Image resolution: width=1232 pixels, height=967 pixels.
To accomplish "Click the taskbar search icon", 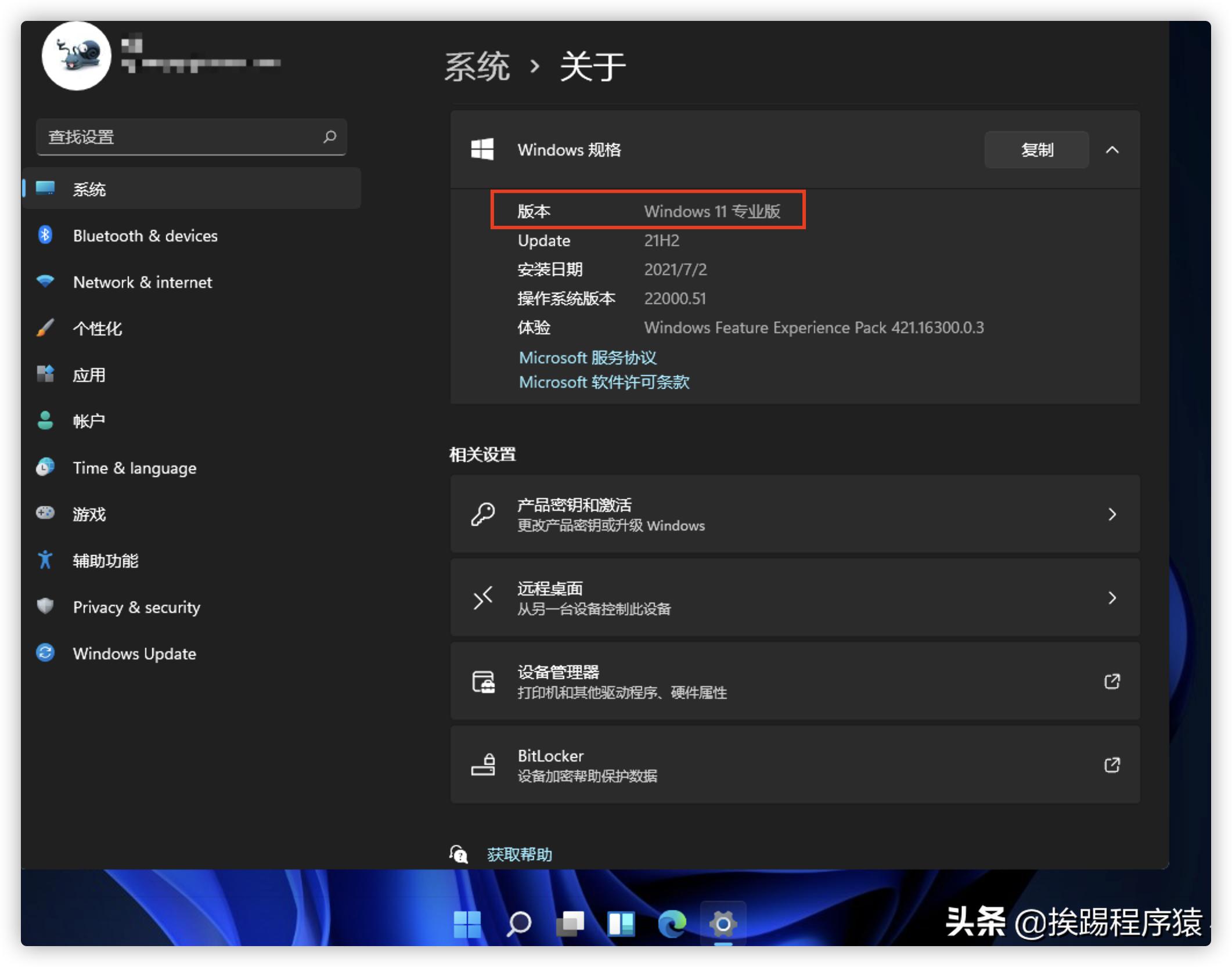I will pos(518,923).
